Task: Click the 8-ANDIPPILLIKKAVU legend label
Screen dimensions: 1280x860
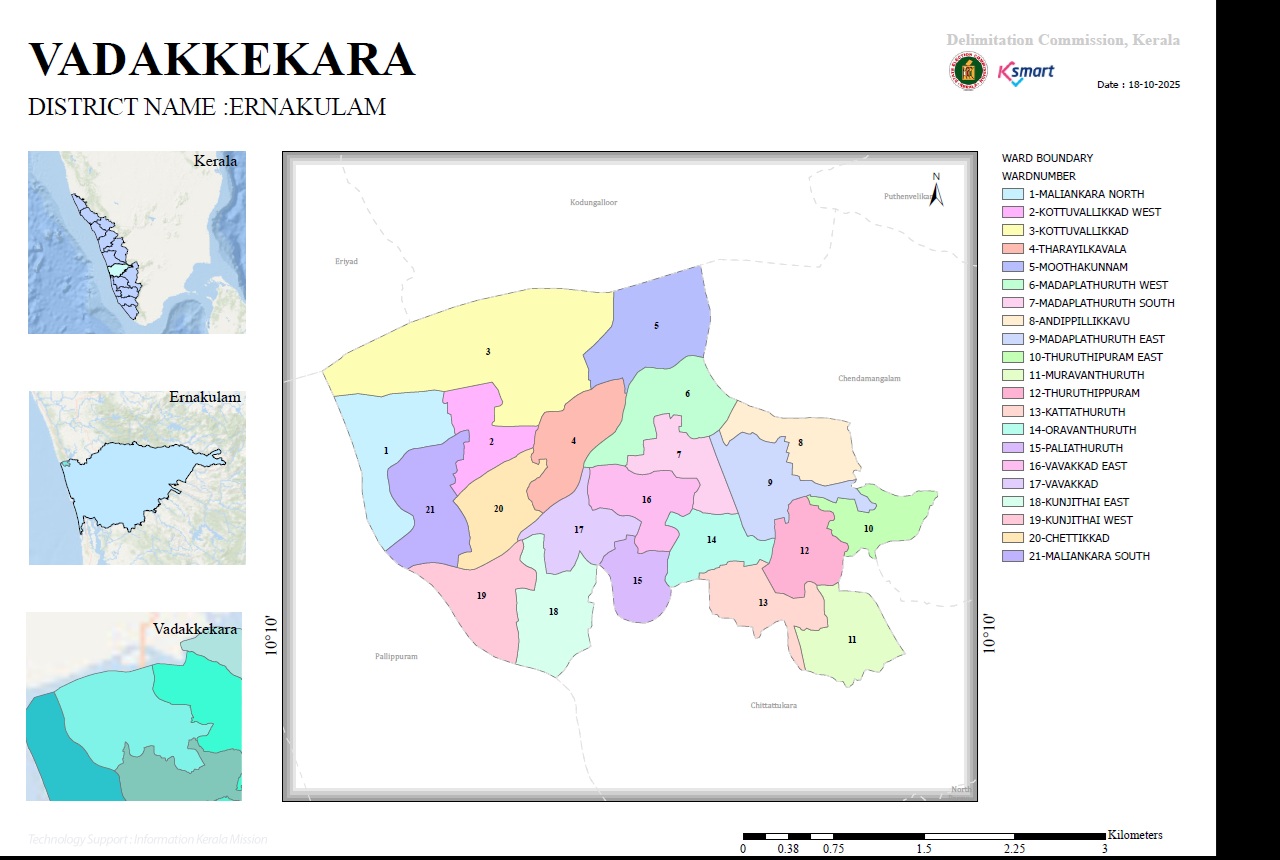Action: pyautogui.click(x=1079, y=321)
